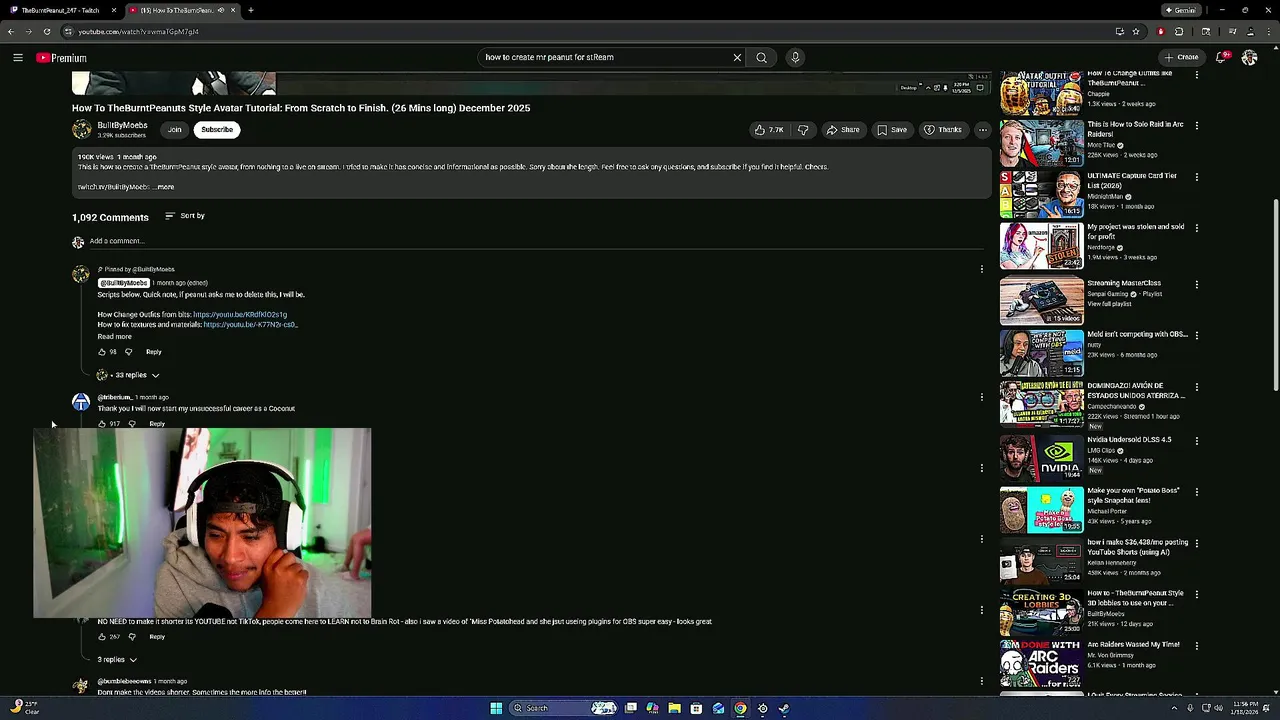The height and width of the screenshot is (720, 1280).
Task: Open more actions under video
Action: pos(983,130)
